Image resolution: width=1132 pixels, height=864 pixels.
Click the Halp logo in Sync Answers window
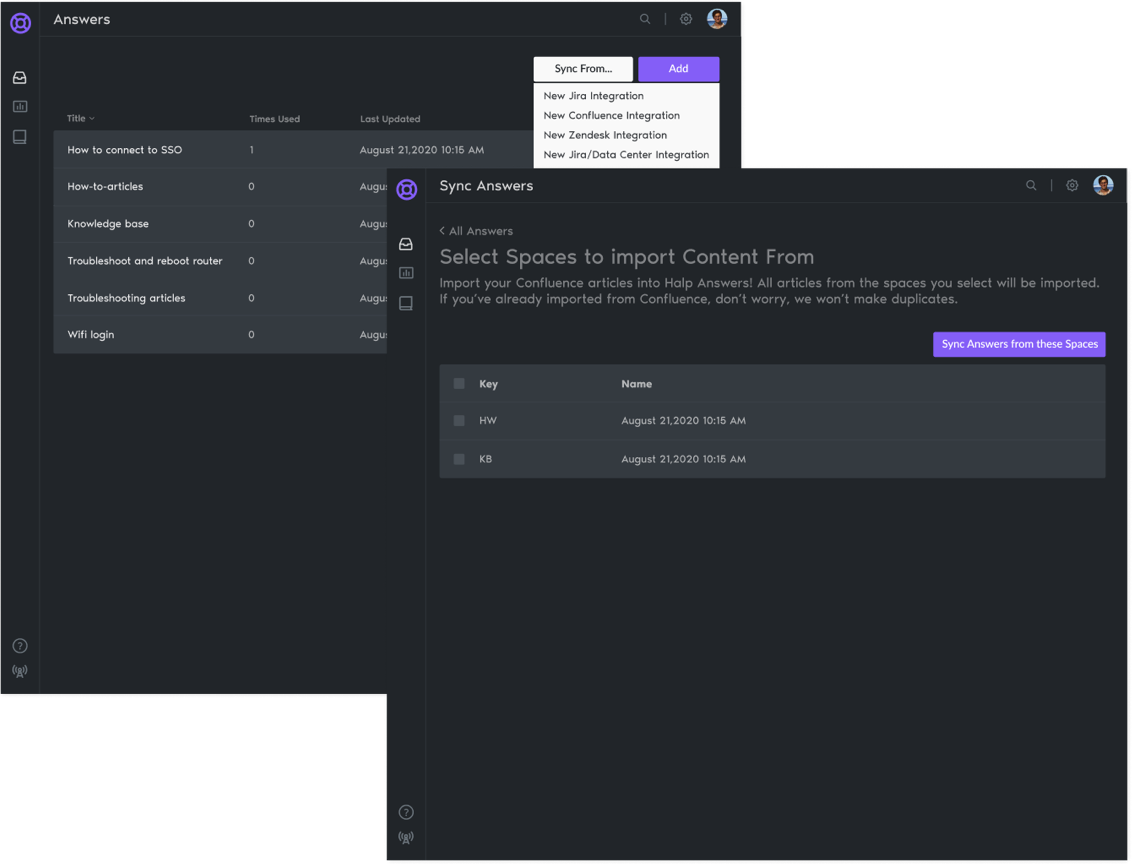[406, 189]
